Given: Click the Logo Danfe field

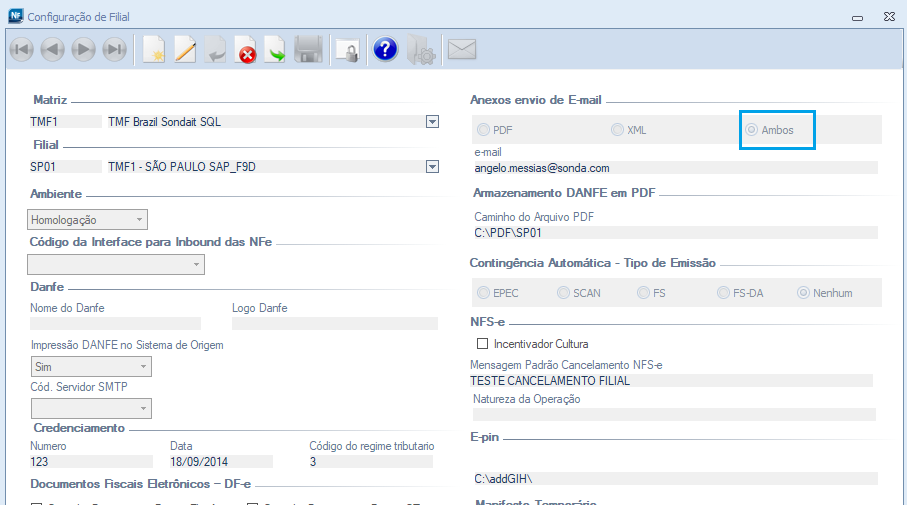Looking at the screenshot, I should pos(335,323).
